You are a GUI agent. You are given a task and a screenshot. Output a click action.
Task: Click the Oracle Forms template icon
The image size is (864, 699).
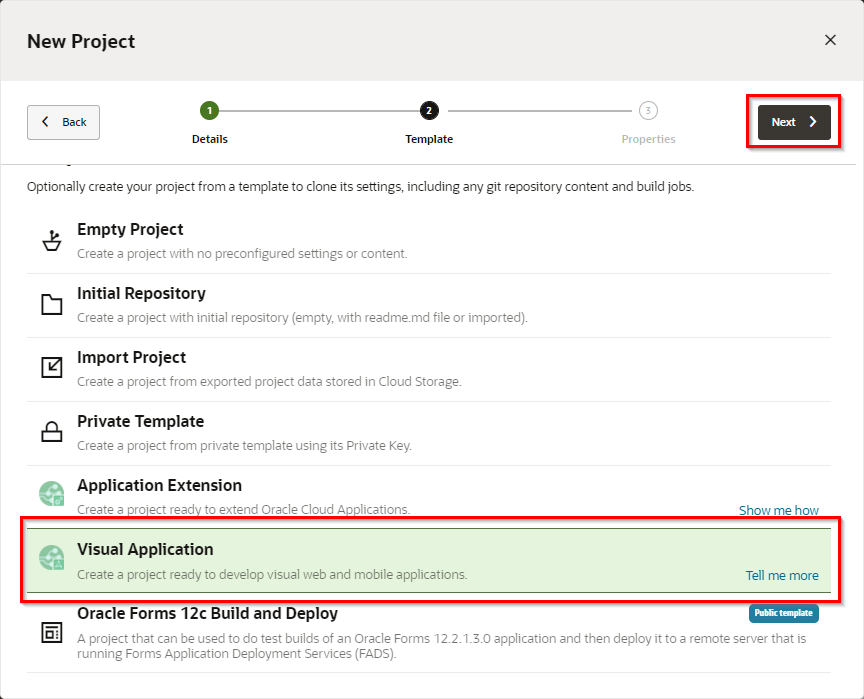51,632
